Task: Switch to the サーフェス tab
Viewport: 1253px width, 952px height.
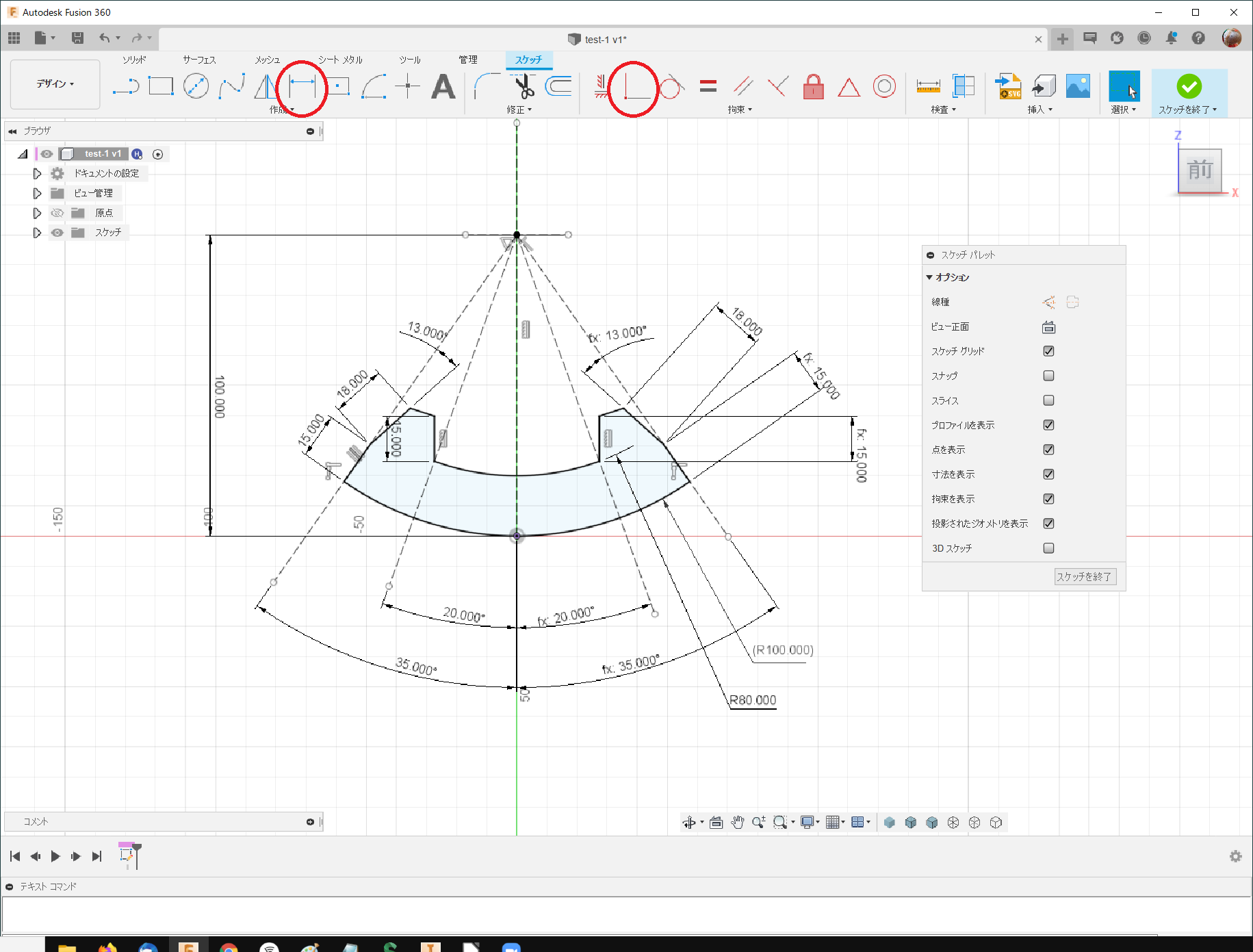Action: [199, 60]
